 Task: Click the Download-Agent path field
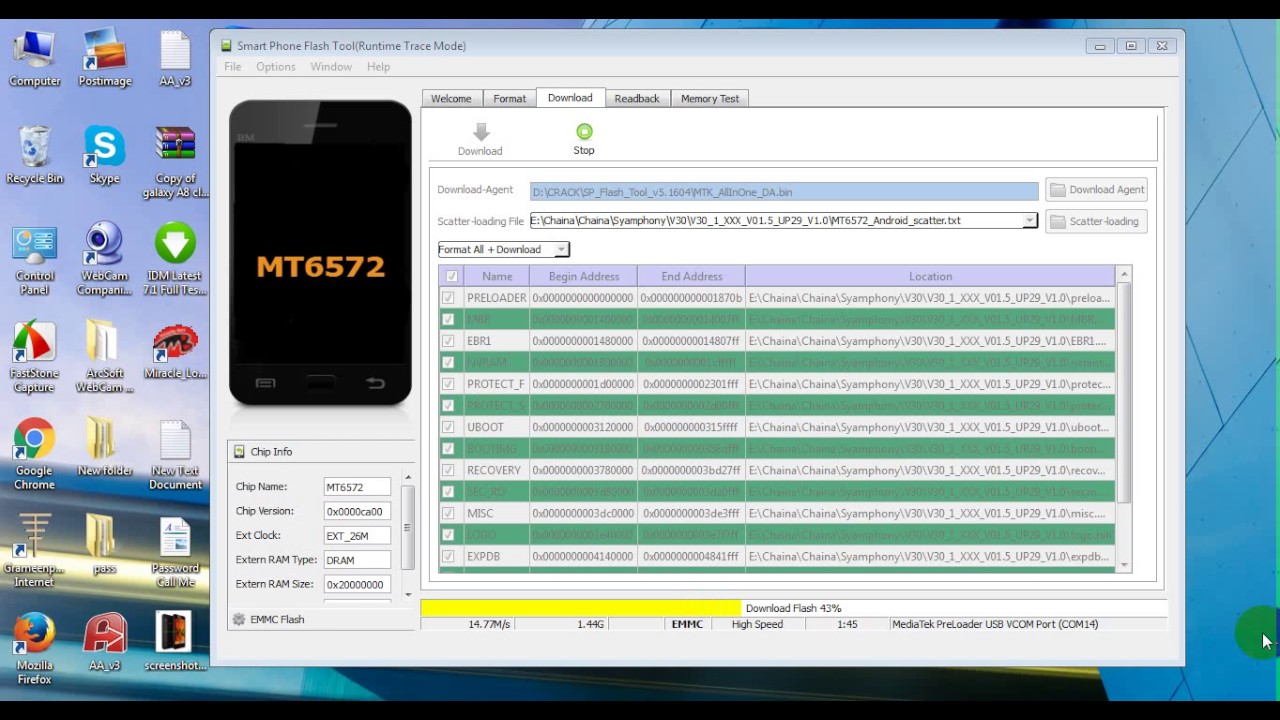click(784, 192)
